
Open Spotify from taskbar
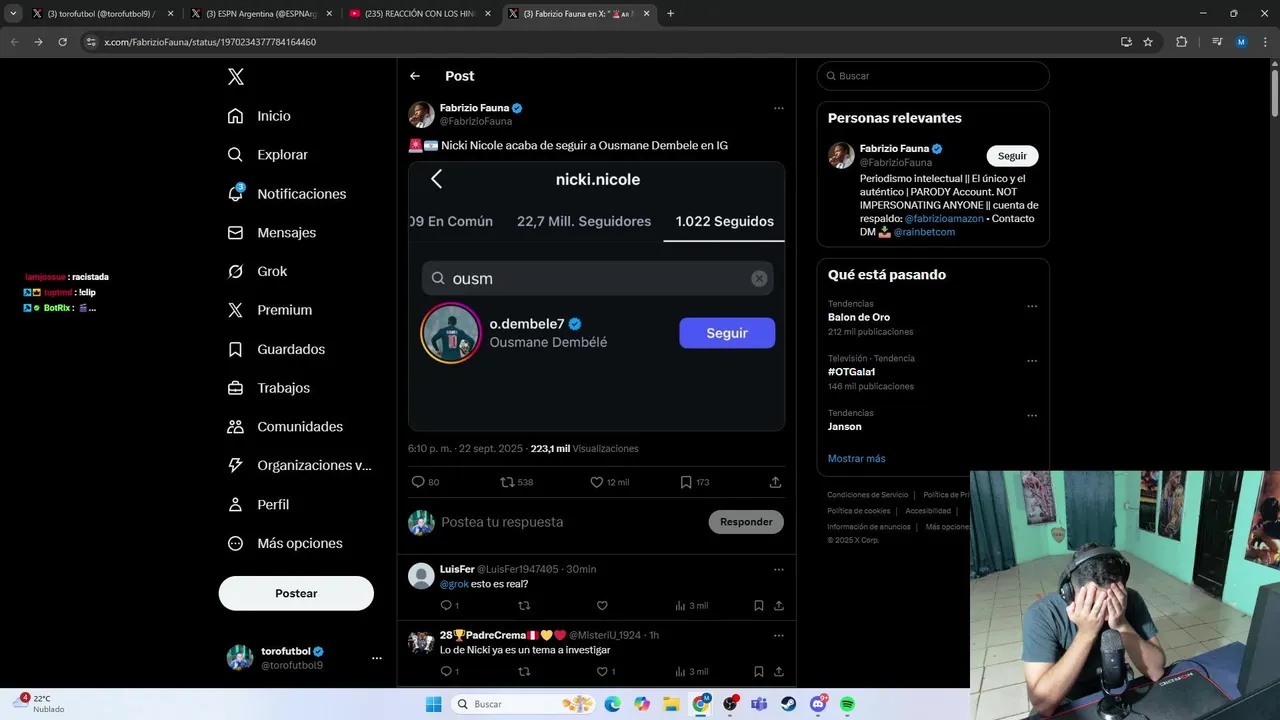click(x=847, y=704)
